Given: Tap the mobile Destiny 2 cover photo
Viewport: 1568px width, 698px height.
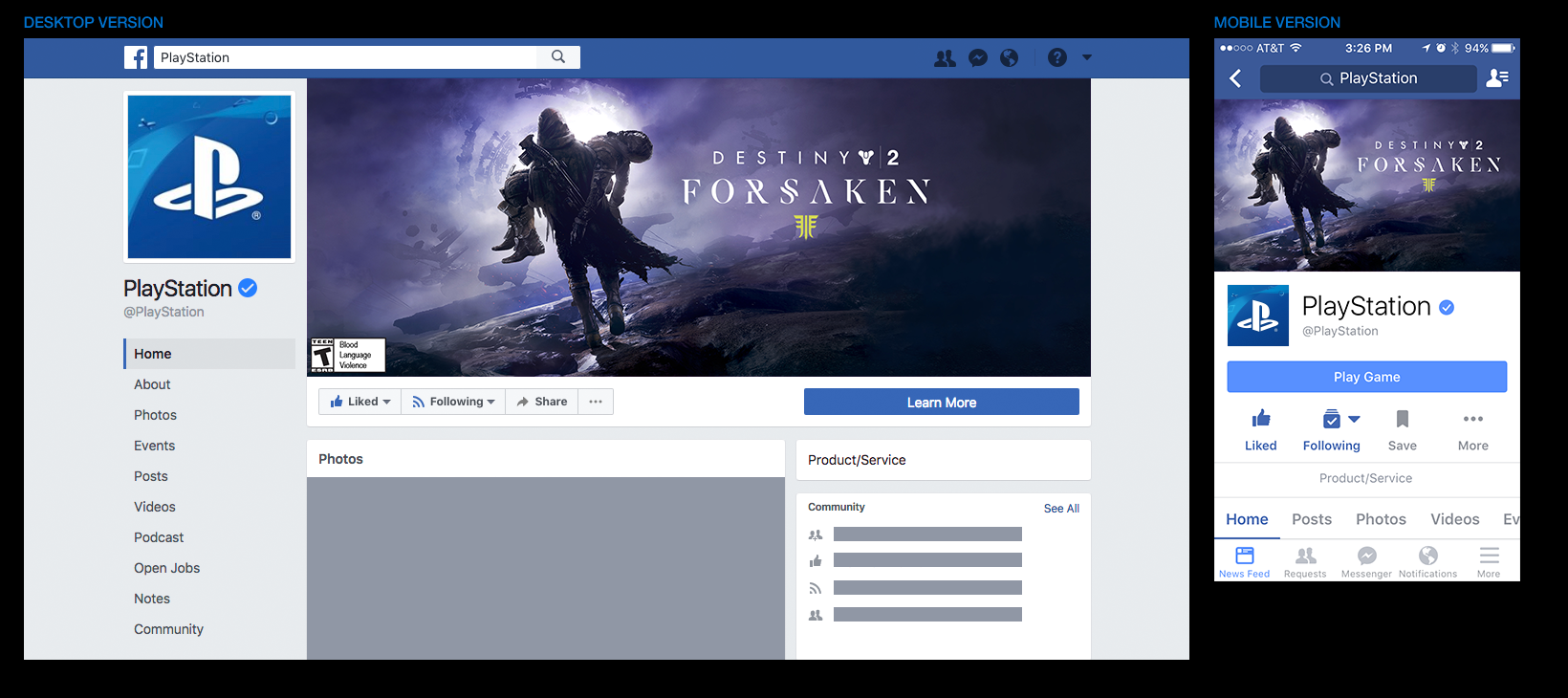Looking at the screenshot, I should [1367, 185].
